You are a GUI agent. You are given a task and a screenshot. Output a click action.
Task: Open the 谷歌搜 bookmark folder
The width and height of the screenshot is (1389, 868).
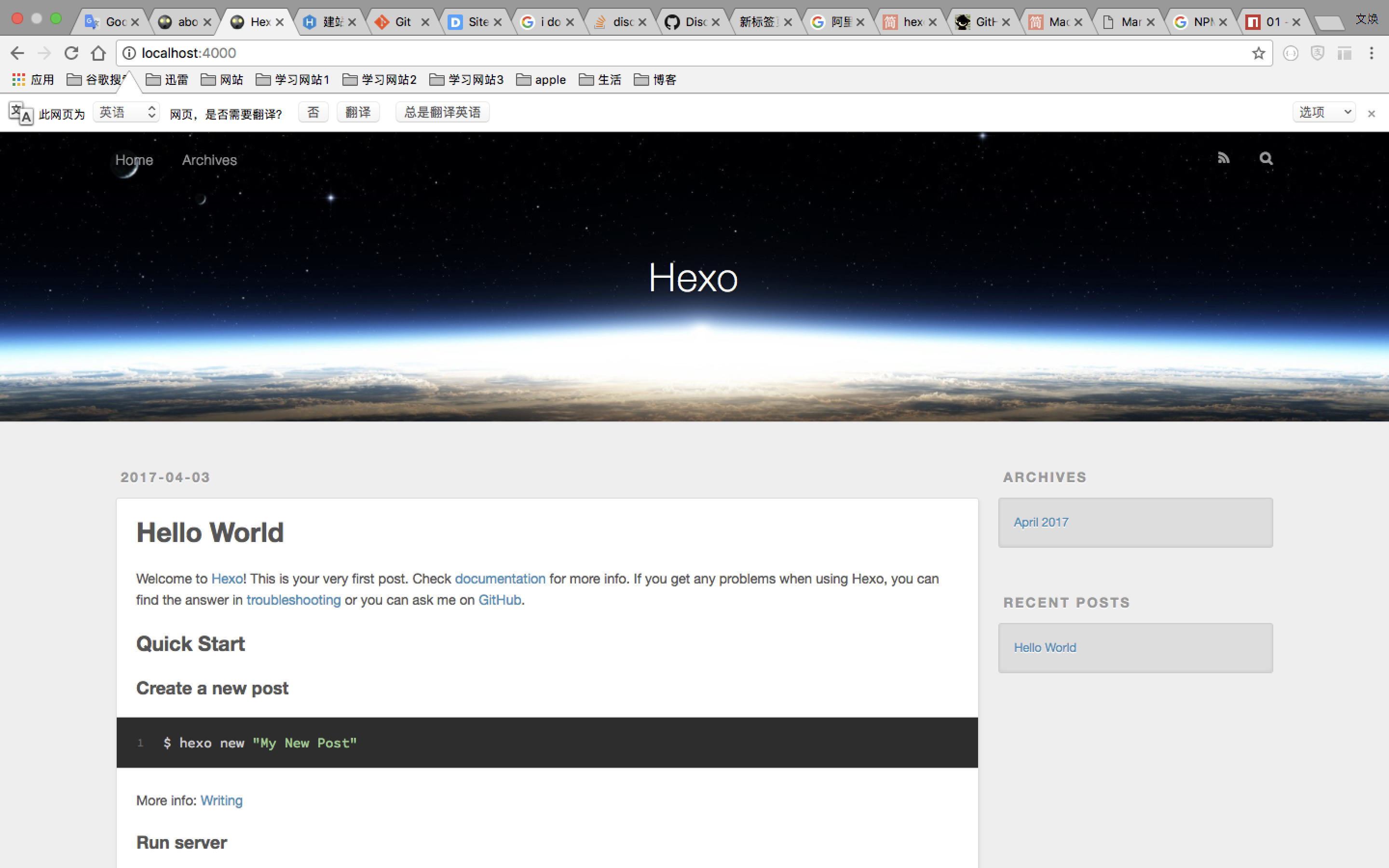[x=96, y=80]
